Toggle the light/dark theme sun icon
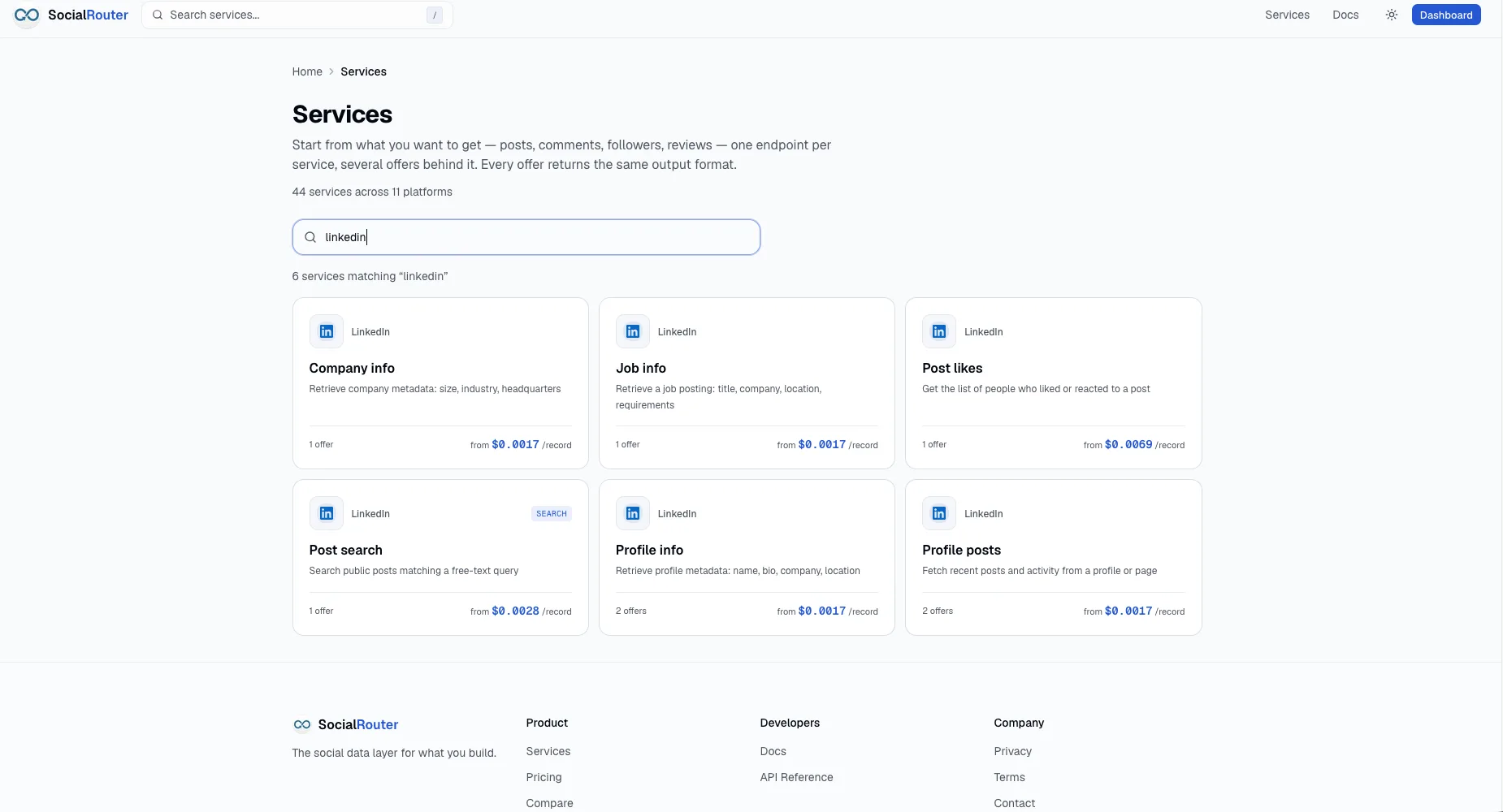Screen dimensions: 1503x812 pos(1392,15)
